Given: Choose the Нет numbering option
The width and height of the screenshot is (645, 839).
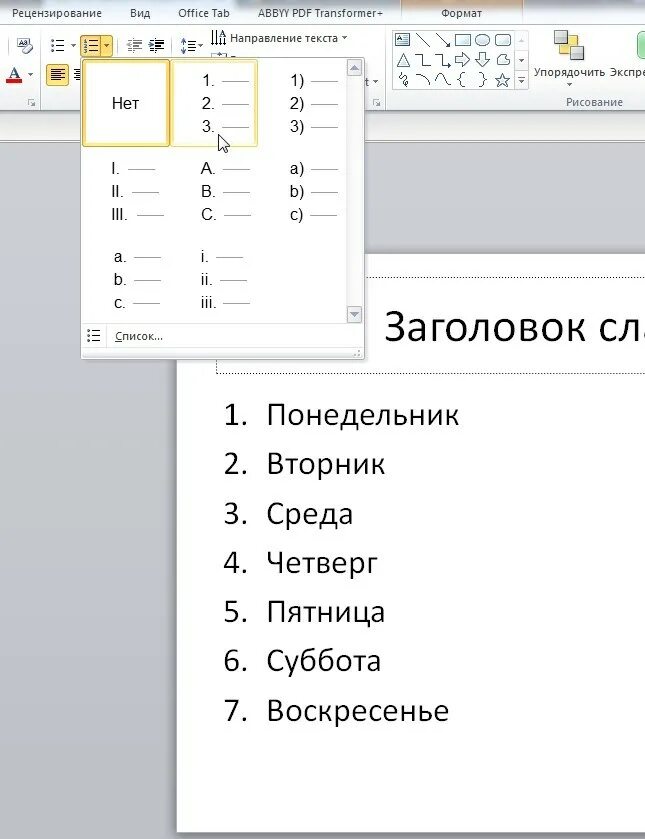Looking at the screenshot, I should click(x=126, y=103).
